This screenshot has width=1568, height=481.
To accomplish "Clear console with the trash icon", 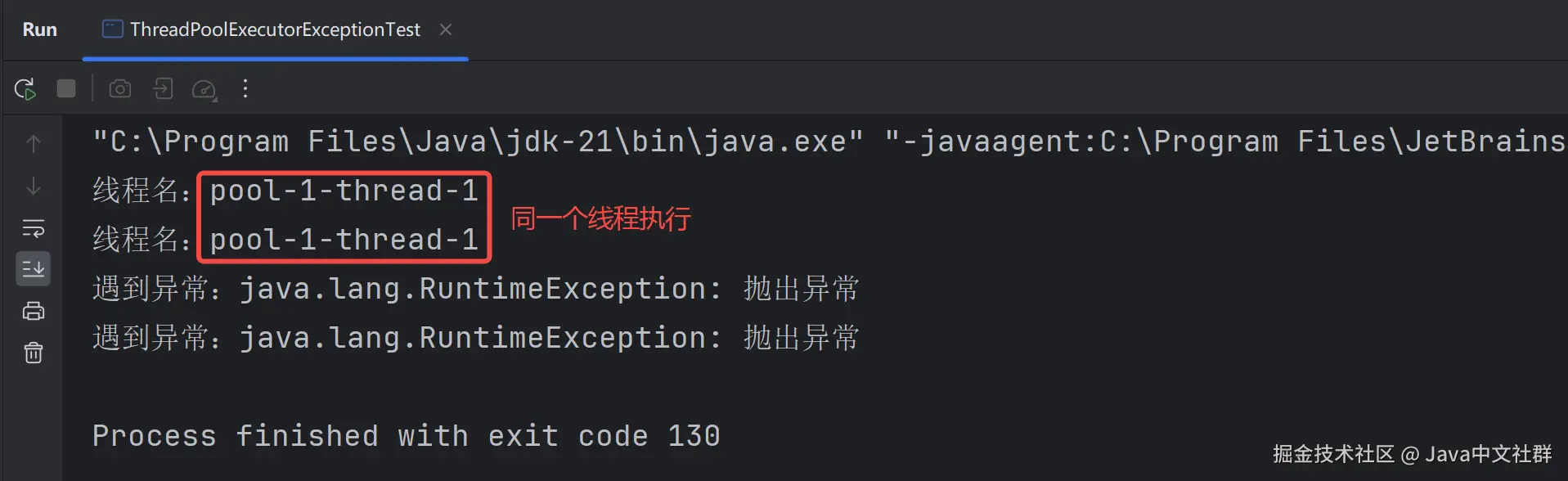I will (34, 353).
